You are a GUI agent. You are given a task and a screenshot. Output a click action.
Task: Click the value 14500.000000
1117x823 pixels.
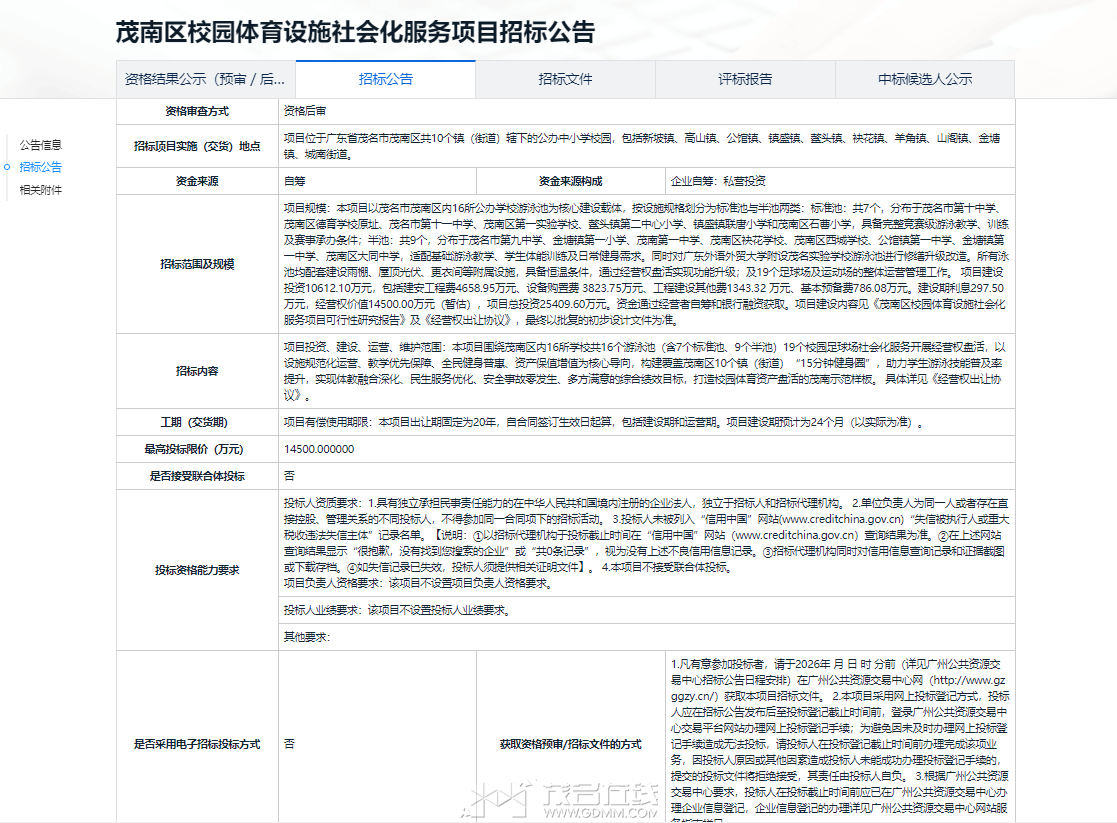(x=318, y=449)
